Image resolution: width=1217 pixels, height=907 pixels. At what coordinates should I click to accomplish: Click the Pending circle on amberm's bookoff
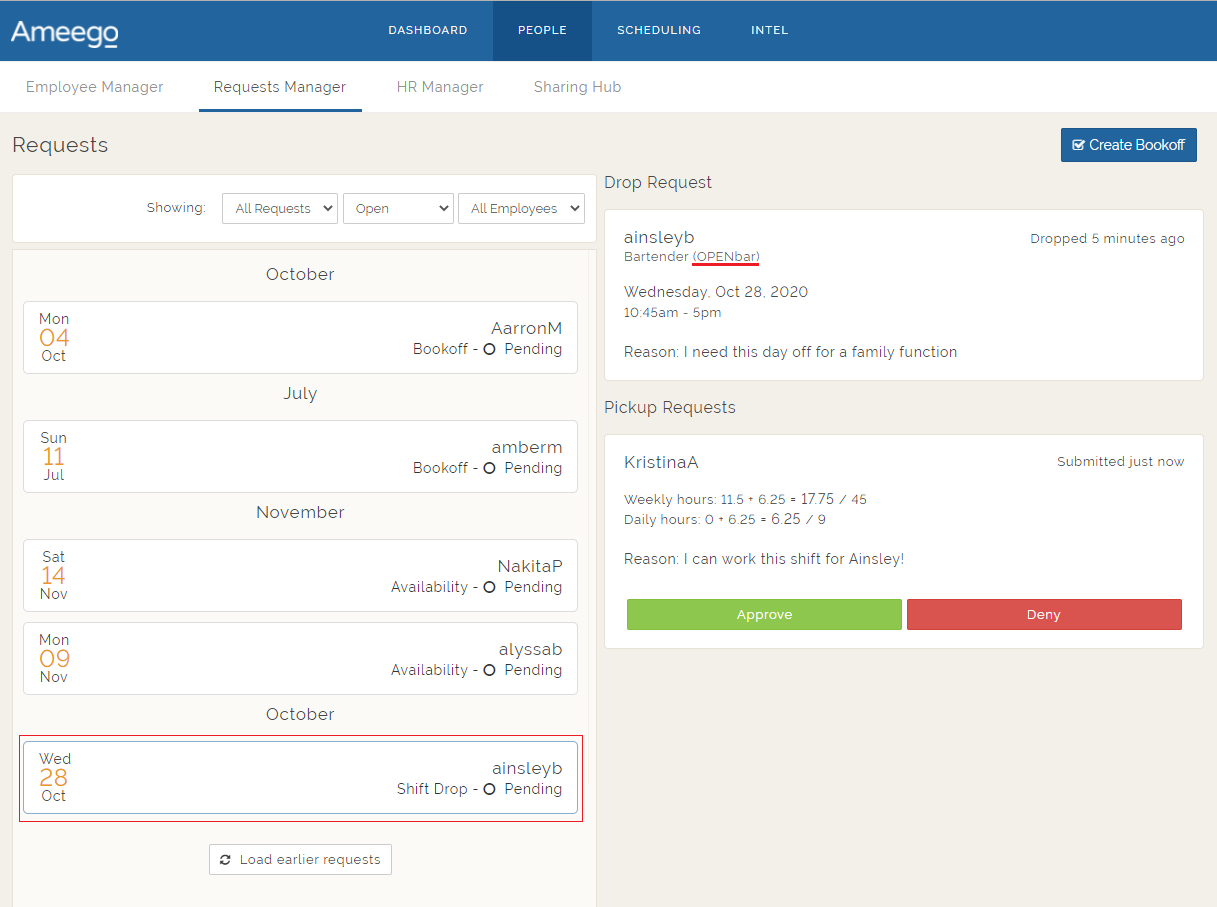[489, 468]
